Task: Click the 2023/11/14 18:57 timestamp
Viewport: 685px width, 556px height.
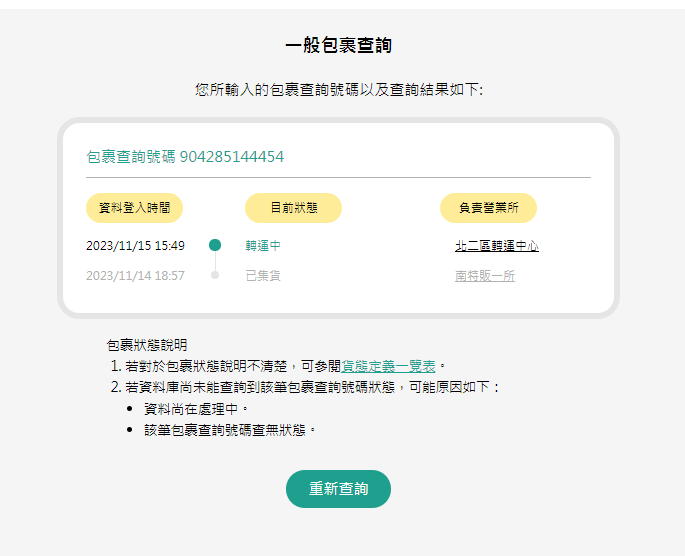Action: (135, 276)
